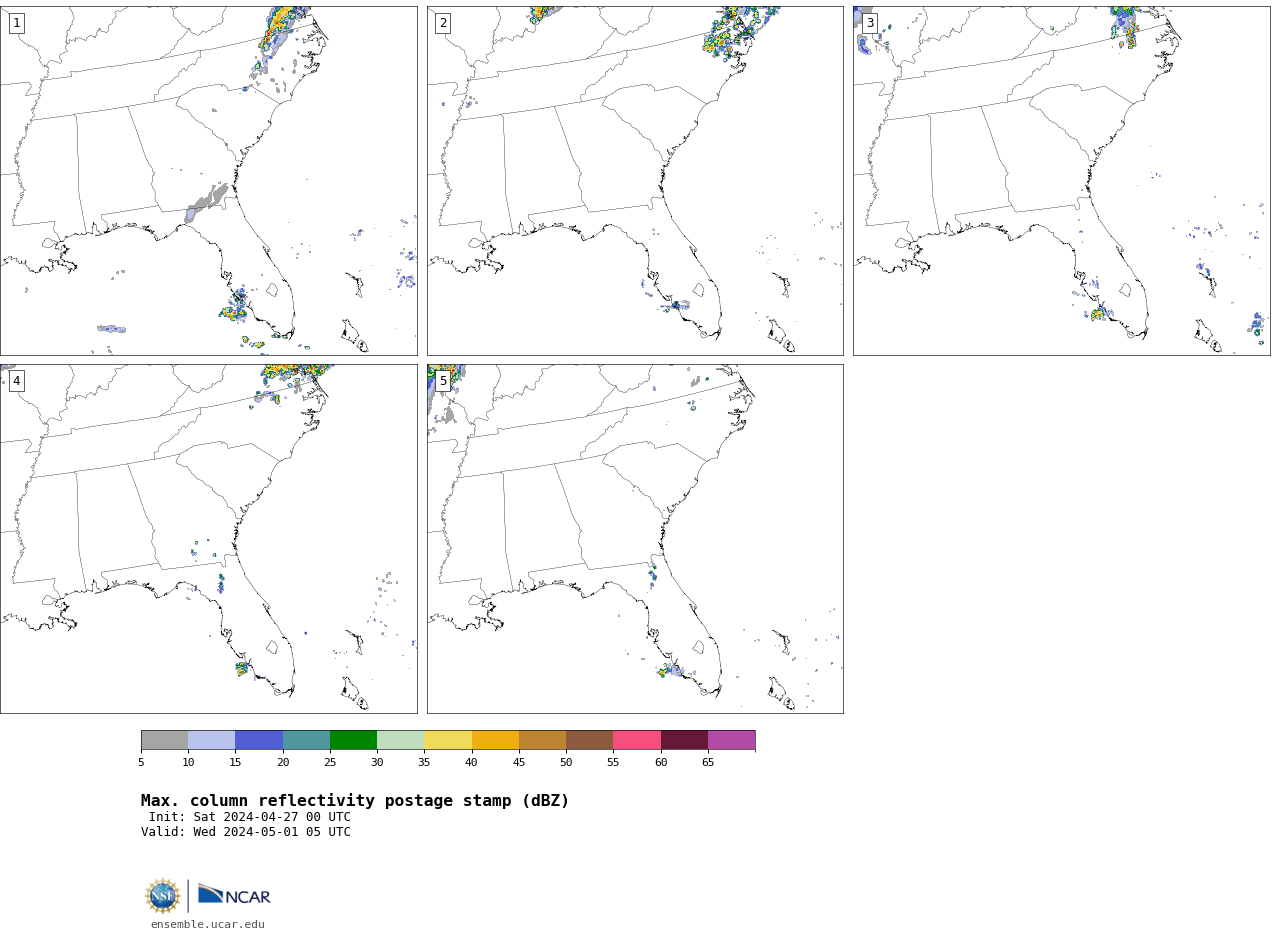Click the tan 45-50 dBZ swatch
Viewport: 1280px width, 936px height.
pyautogui.click(x=542, y=740)
